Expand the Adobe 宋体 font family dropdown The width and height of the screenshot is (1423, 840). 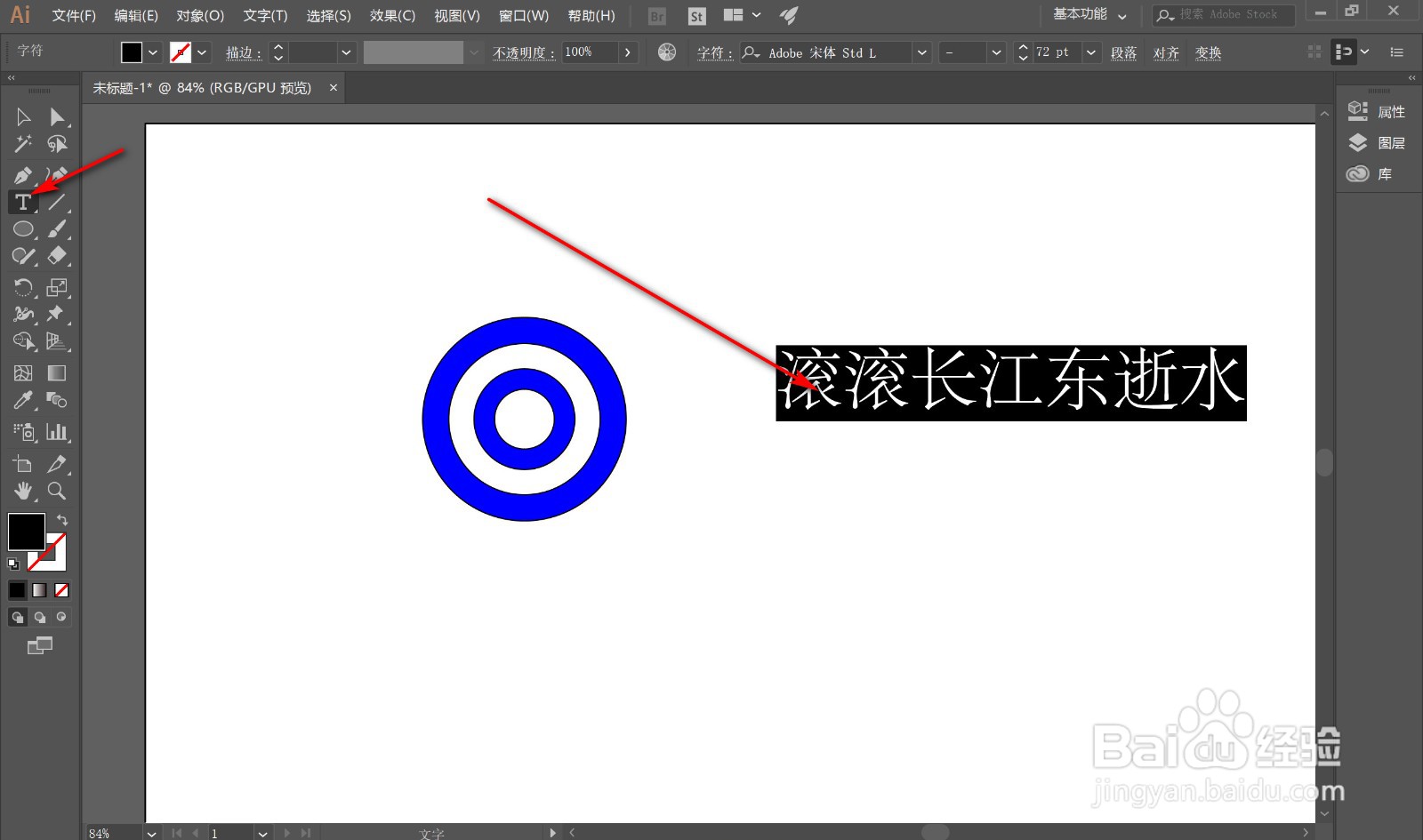coord(922,52)
